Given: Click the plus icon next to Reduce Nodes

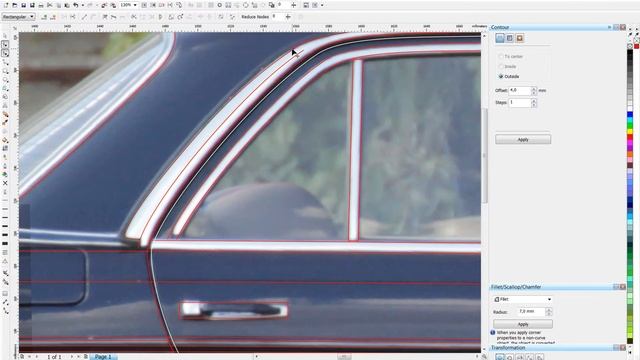Looking at the screenshot, I should click(x=288, y=17).
